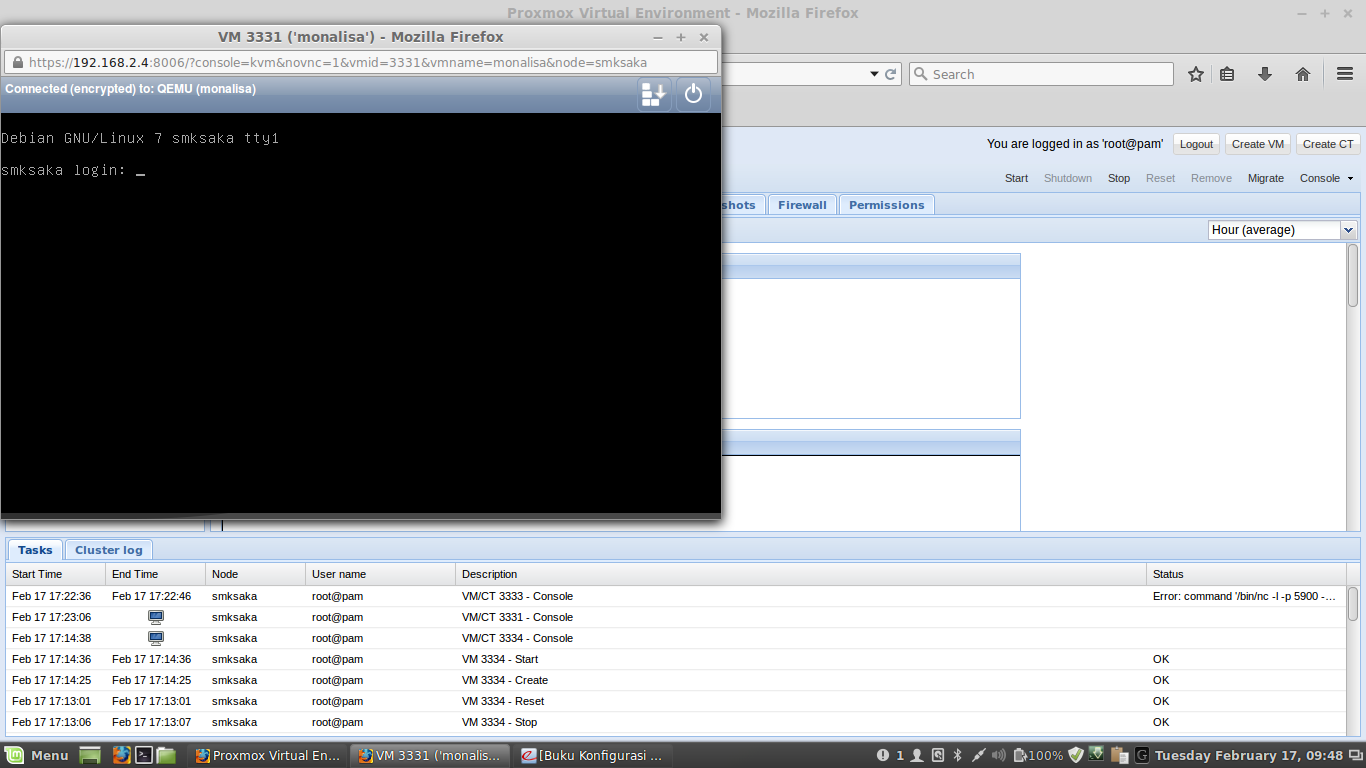
Task: Switch to VM 3331 taskbar window
Action: click(431, 755)
